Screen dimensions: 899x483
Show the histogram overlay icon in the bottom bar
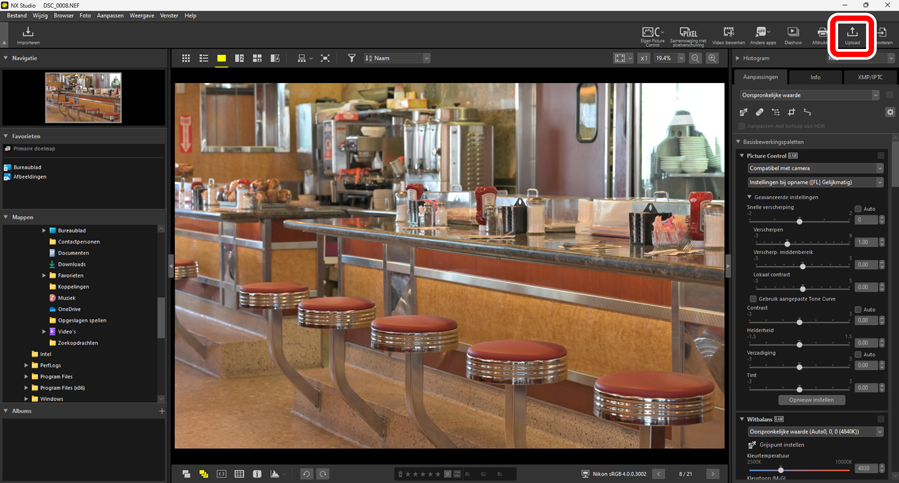(x=274, y=474)
